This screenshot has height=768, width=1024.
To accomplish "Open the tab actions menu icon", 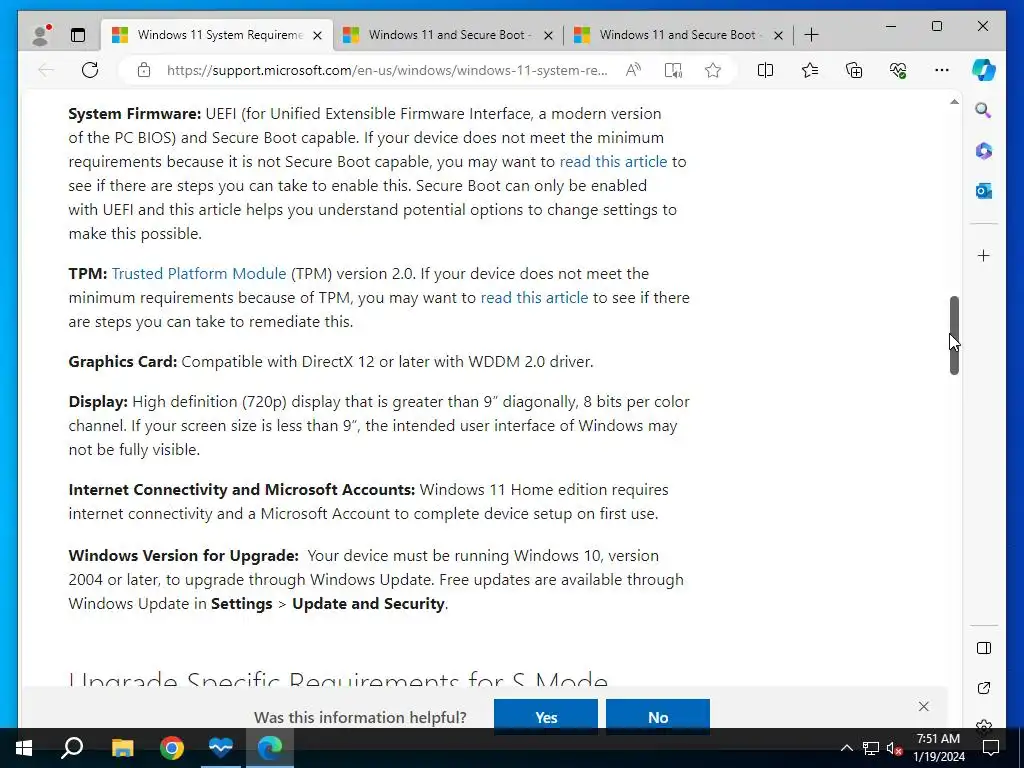I will (x=78, y=35).
